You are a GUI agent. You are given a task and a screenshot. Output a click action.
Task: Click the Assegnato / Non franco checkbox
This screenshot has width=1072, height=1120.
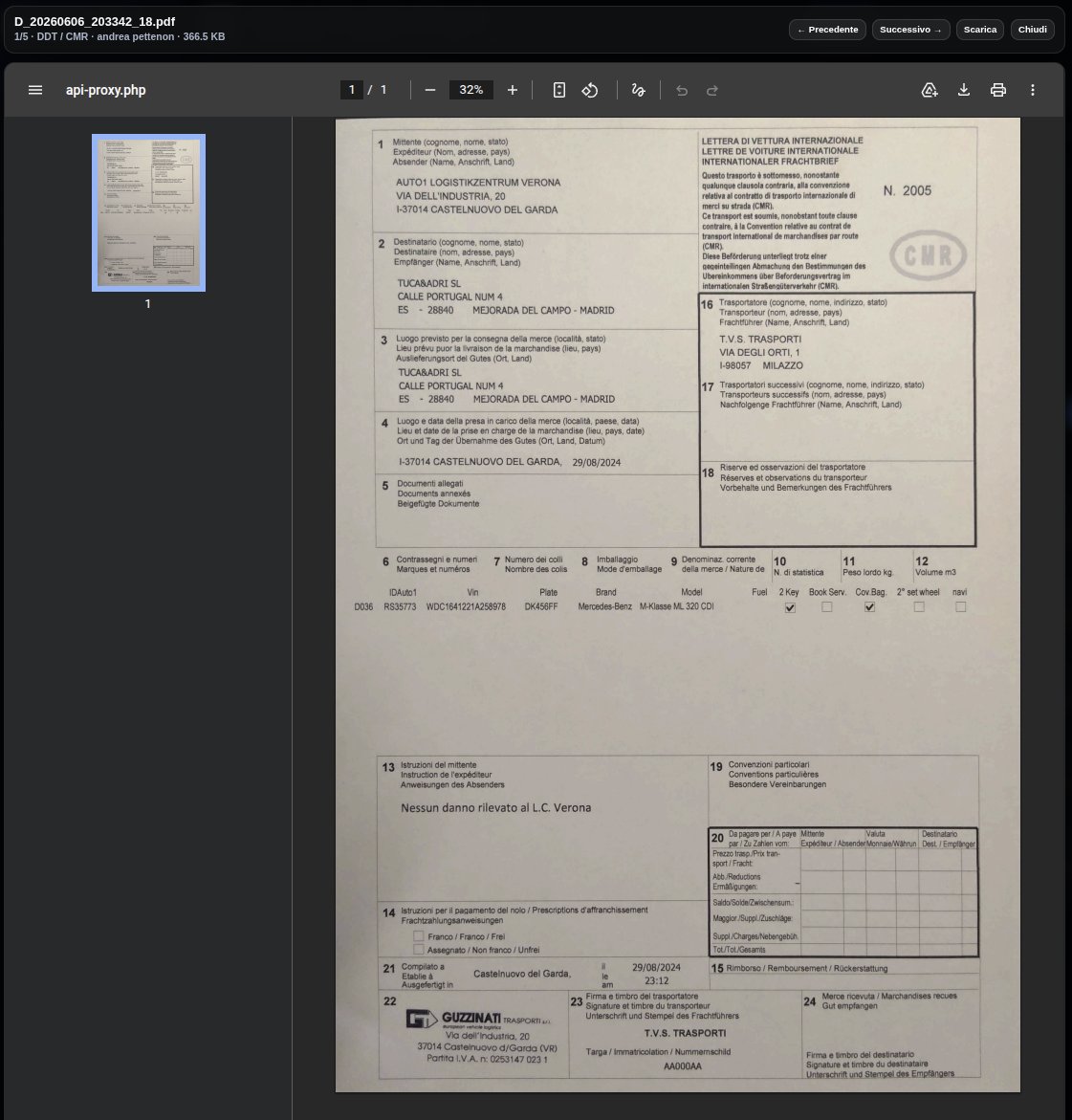click(419, 950)
